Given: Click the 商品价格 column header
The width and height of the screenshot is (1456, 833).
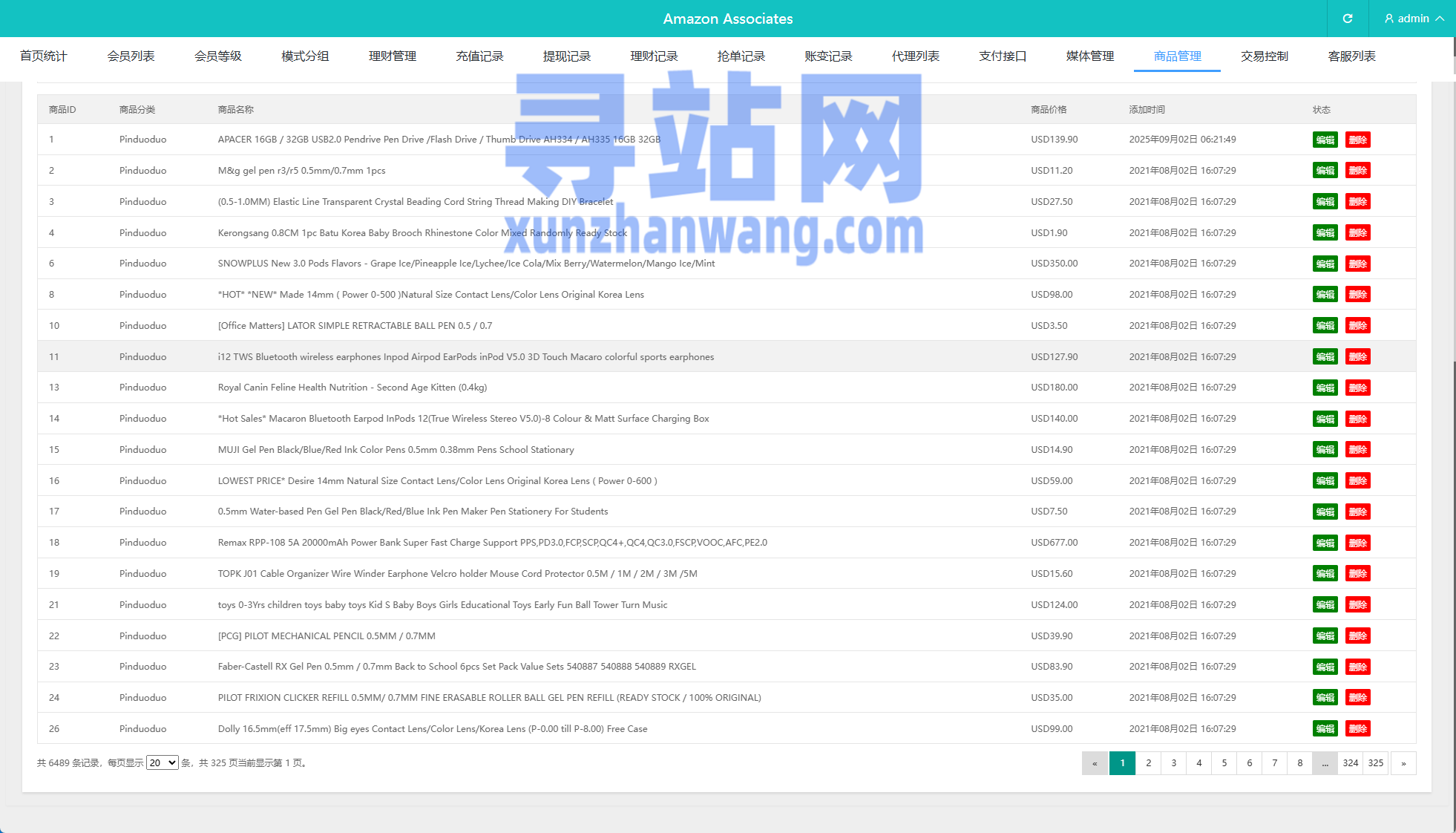Looking at the screenshot, I should (x=1049, y=109).
